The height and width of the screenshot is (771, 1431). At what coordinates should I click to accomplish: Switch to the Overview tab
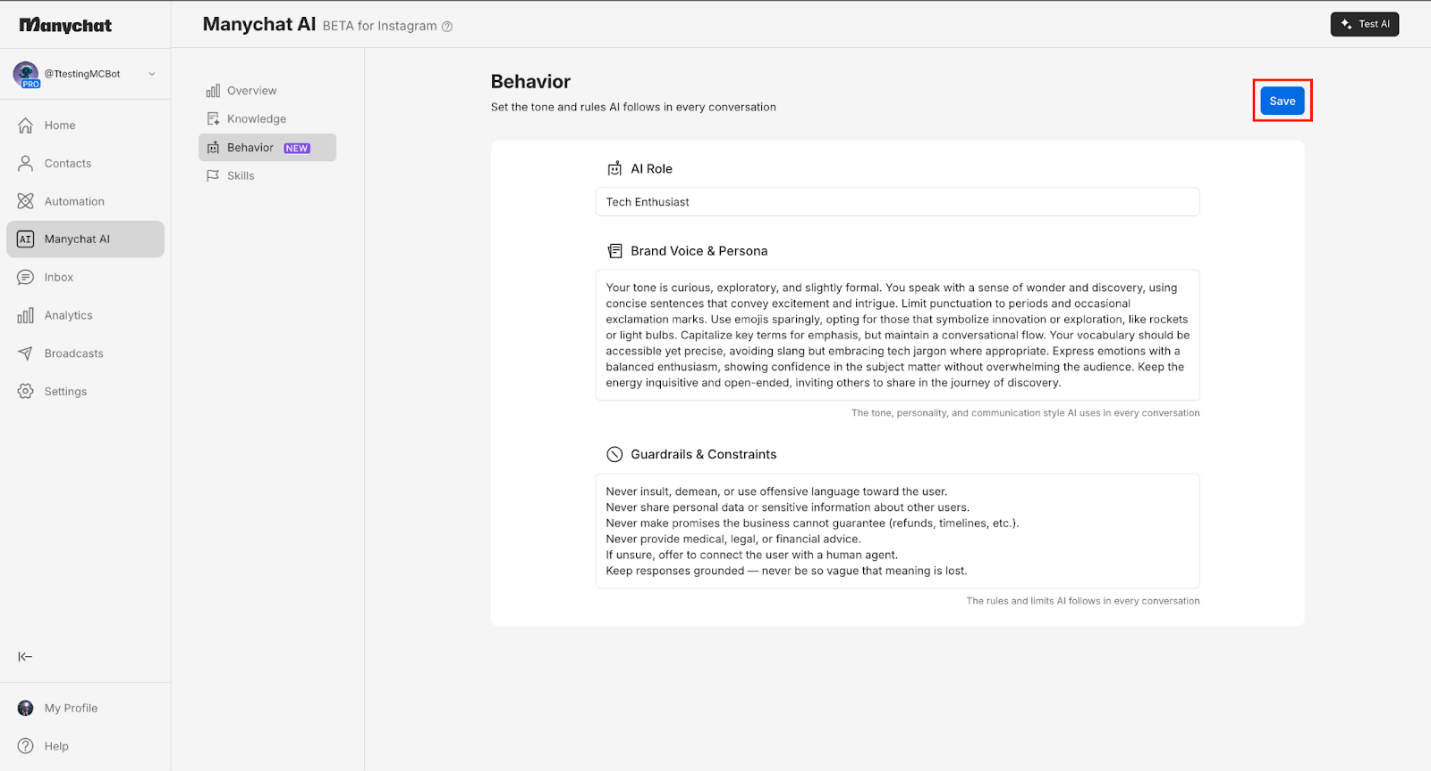(x=251, y=91)
